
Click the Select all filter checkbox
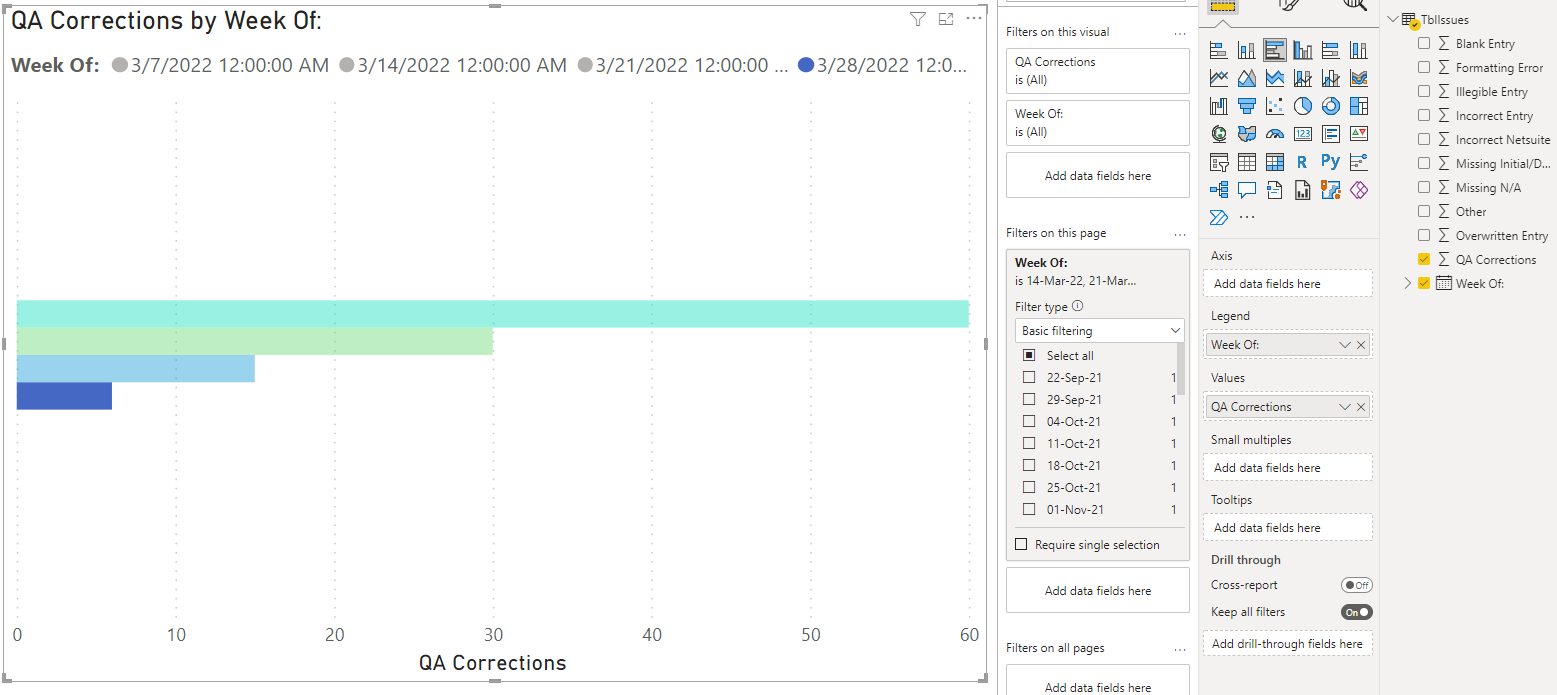tap(1028, 355)
